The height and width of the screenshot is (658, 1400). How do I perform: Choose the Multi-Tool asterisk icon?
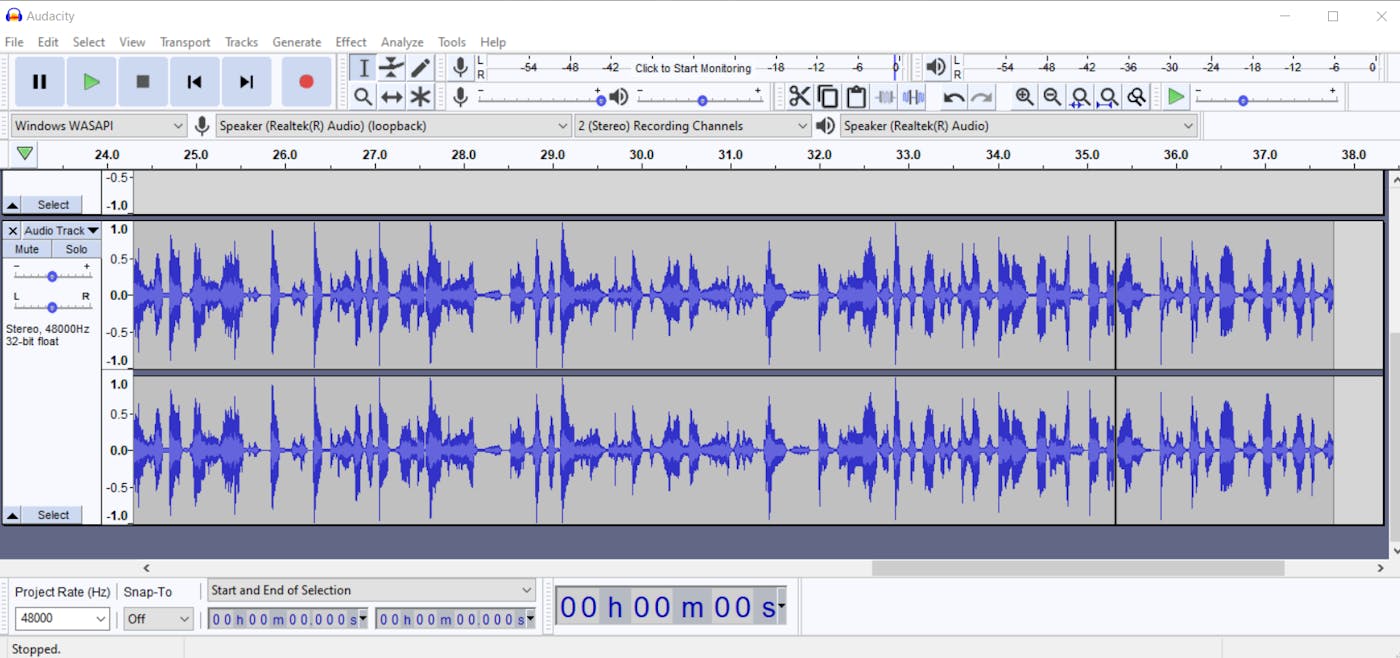click(x=420, y=97)
